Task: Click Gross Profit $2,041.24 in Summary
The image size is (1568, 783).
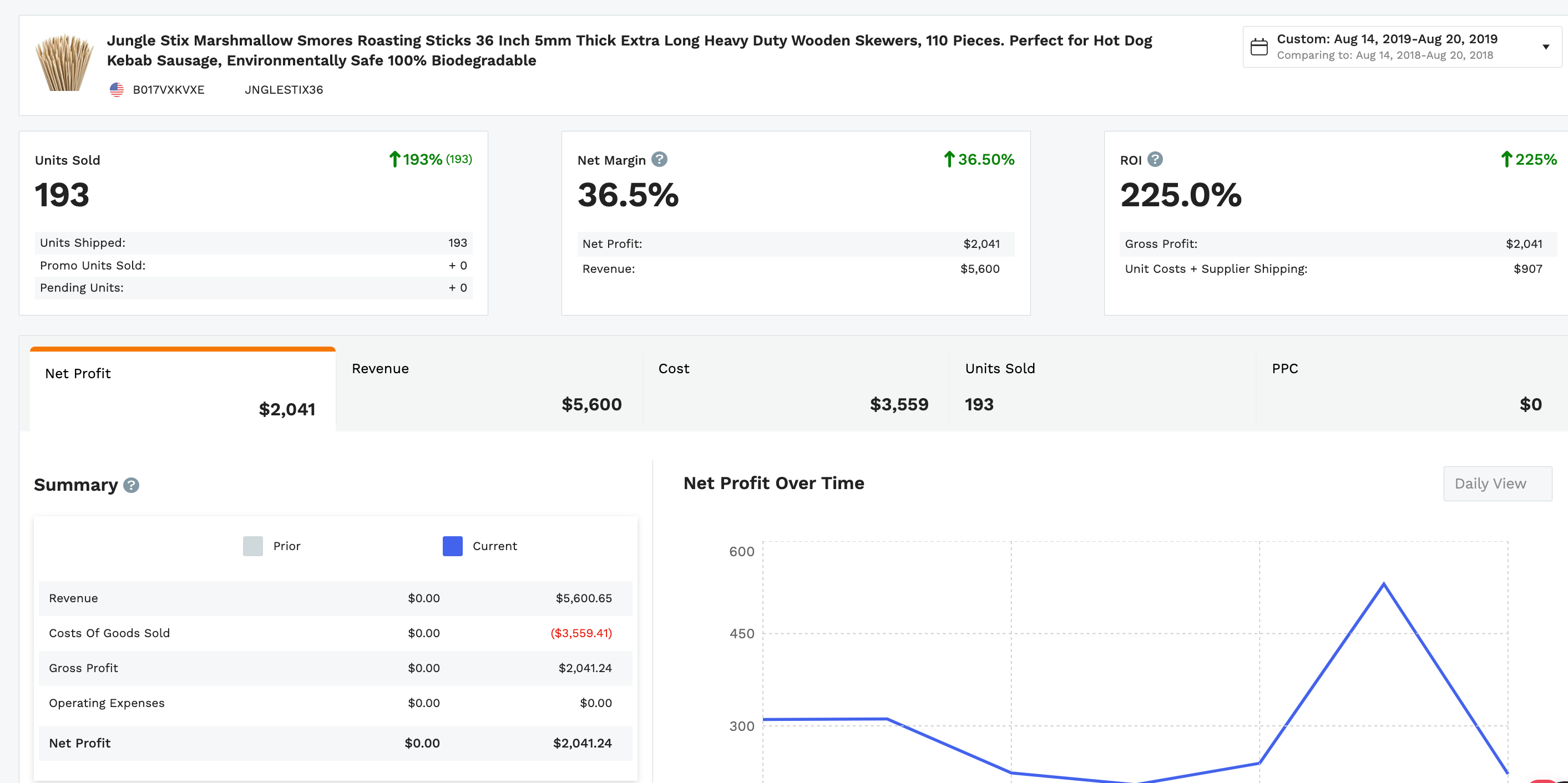Action: pos(585,668)
